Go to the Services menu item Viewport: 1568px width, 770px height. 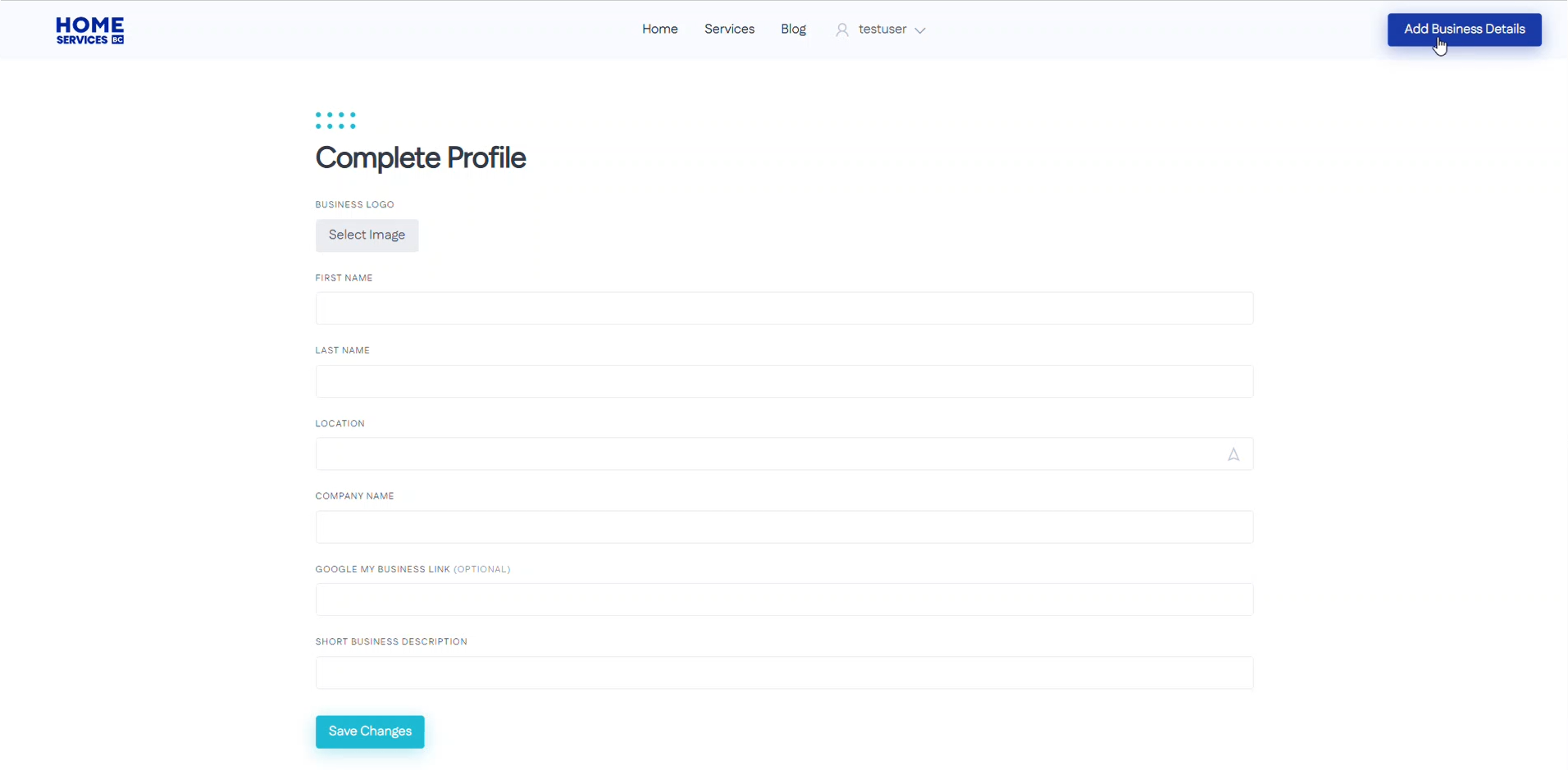click(729, 30)
